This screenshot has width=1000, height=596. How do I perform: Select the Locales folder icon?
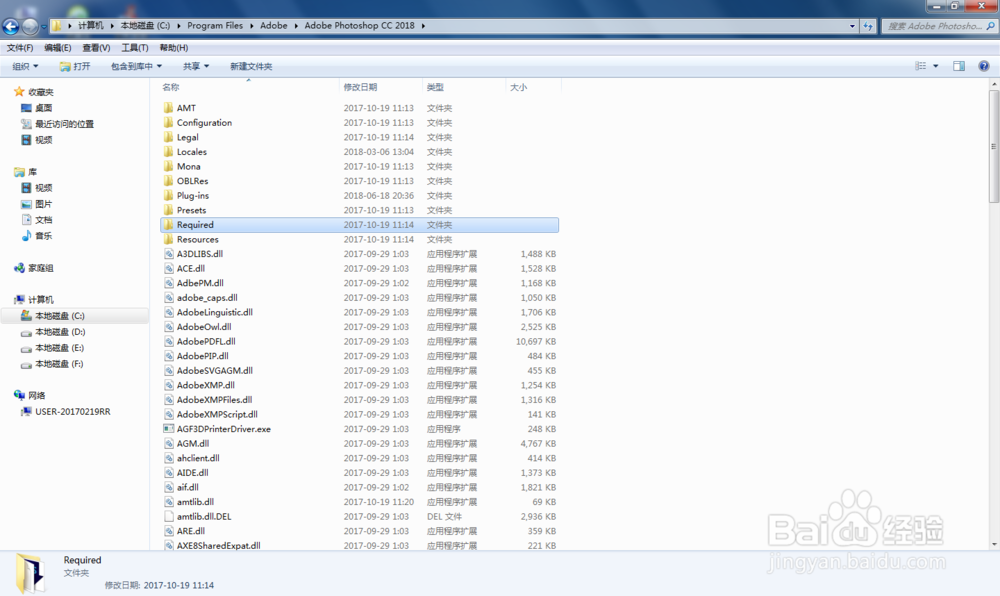click(168, 152)
